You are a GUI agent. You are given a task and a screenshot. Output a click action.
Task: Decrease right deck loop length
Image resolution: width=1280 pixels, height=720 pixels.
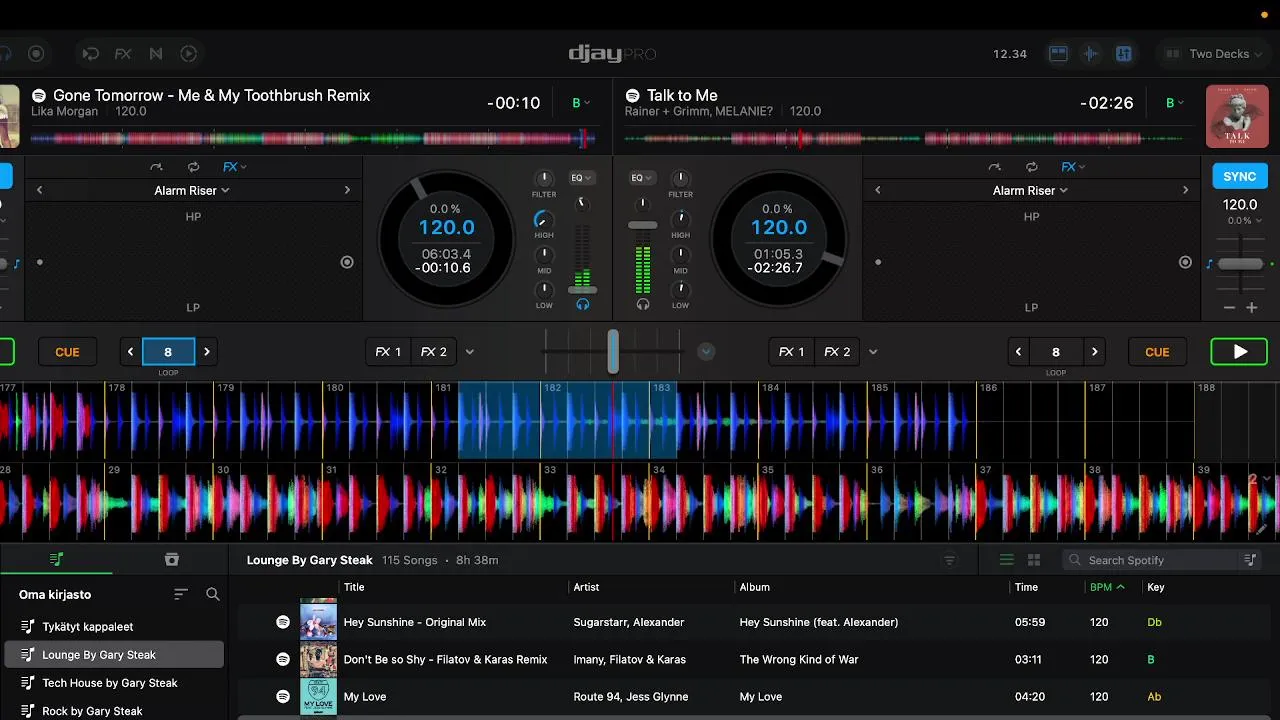[1018, 352]
